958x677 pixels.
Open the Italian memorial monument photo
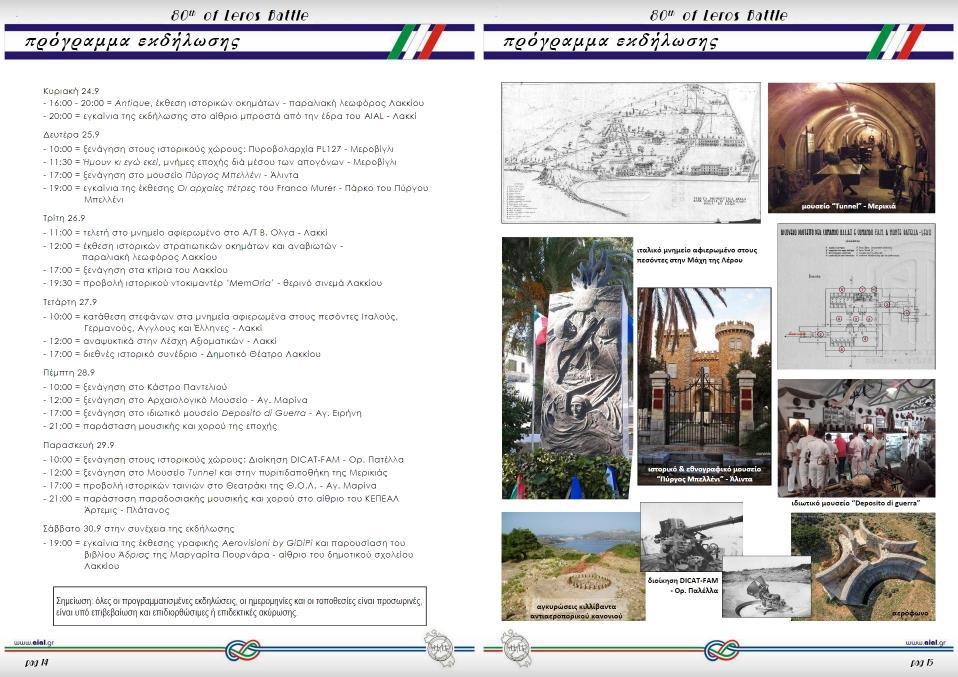567,368
